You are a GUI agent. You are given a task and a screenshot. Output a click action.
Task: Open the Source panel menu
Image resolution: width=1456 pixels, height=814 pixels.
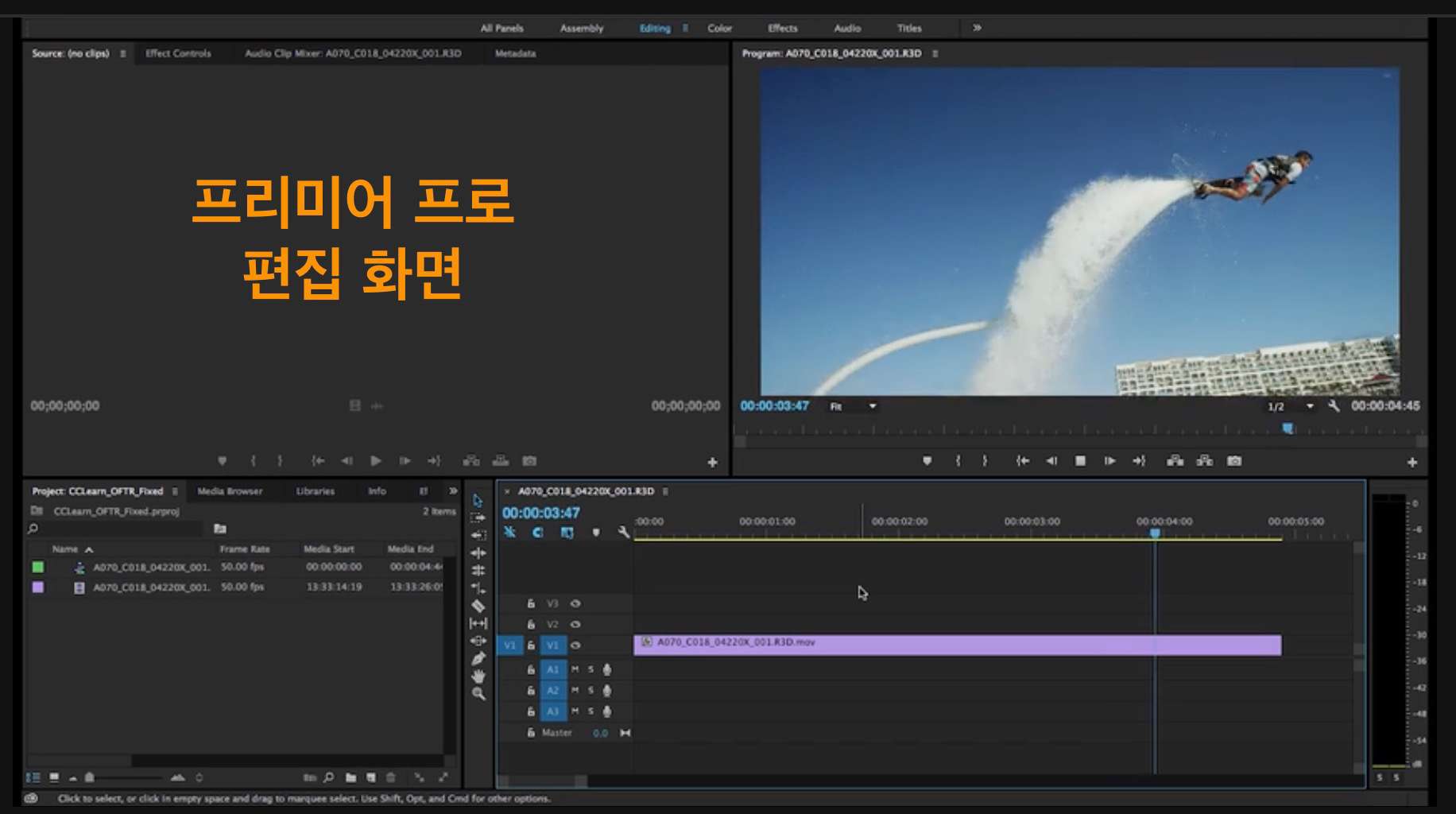coord(122,53)
